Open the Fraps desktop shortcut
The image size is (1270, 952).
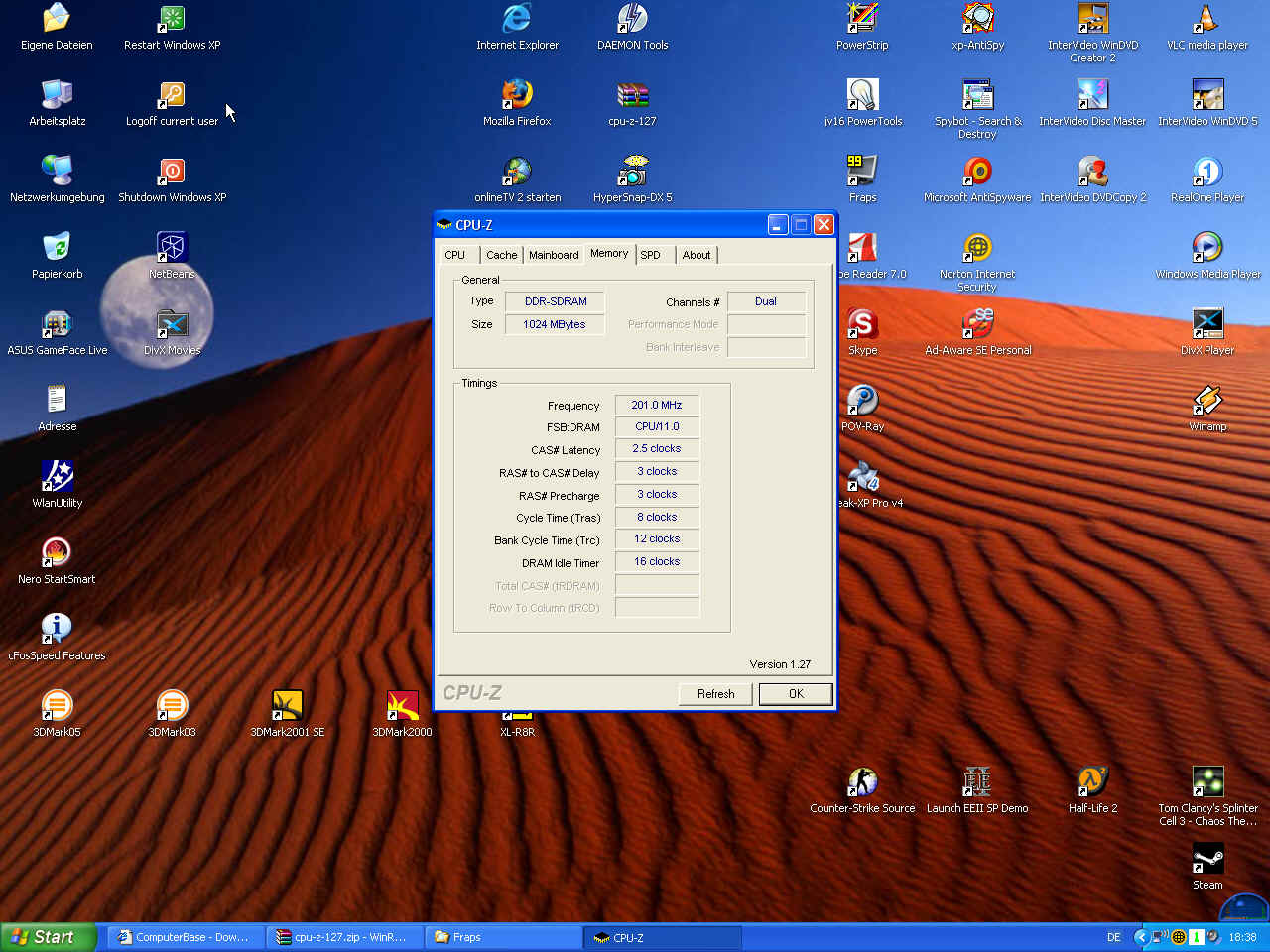click(x=862, y=179)
